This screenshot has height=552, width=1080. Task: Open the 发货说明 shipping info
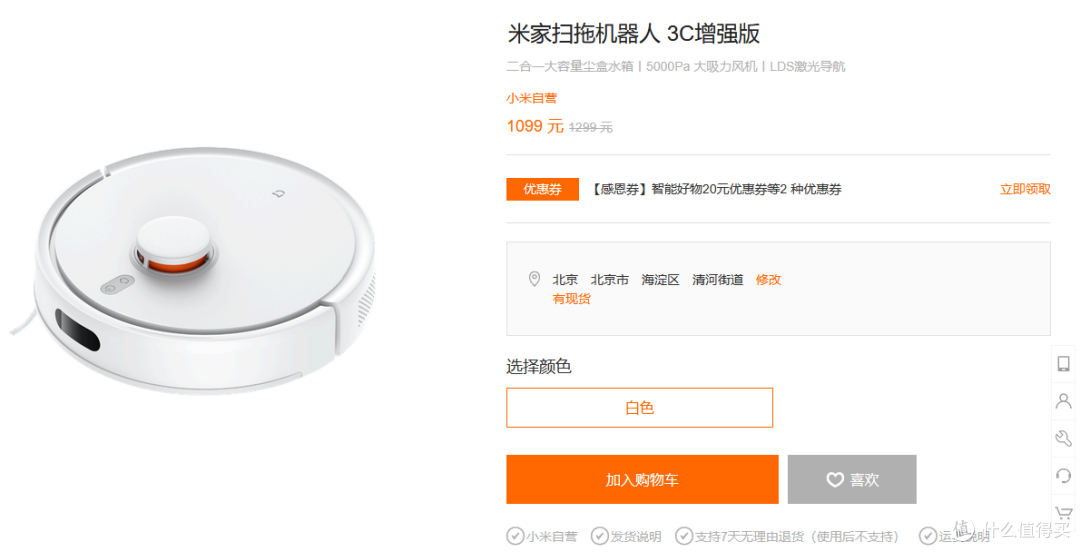tap(627, 536)
